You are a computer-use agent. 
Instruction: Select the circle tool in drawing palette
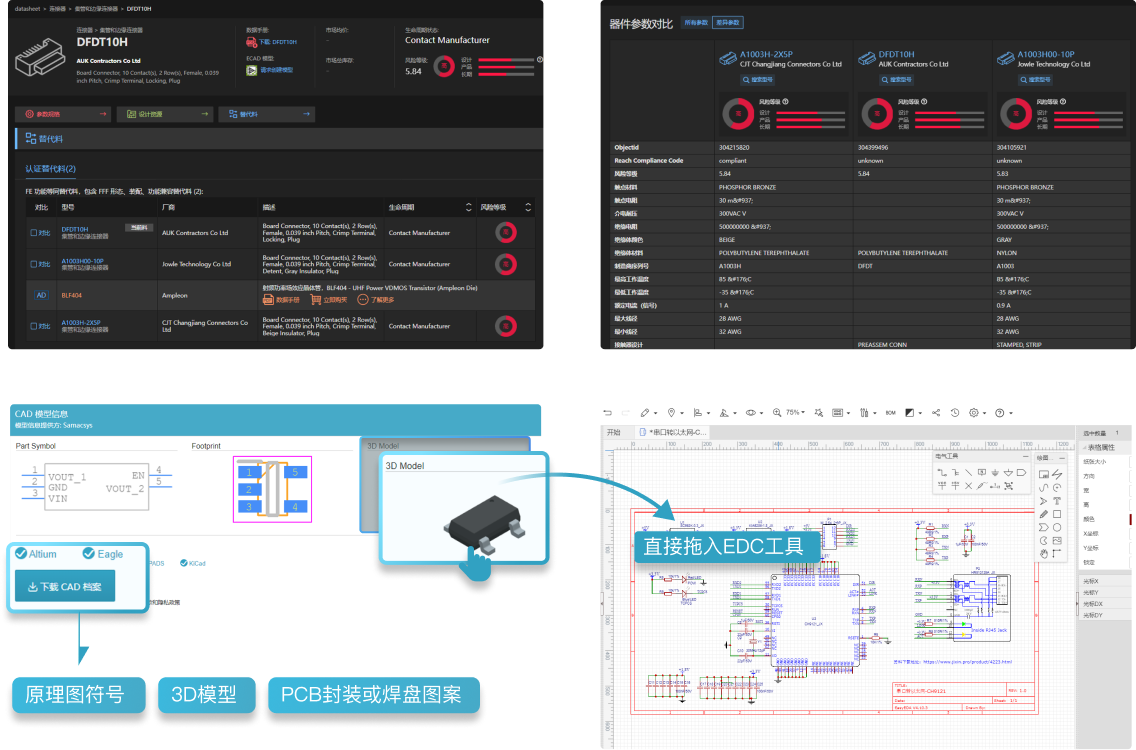pyautogui.click(x=1057, y=528)
